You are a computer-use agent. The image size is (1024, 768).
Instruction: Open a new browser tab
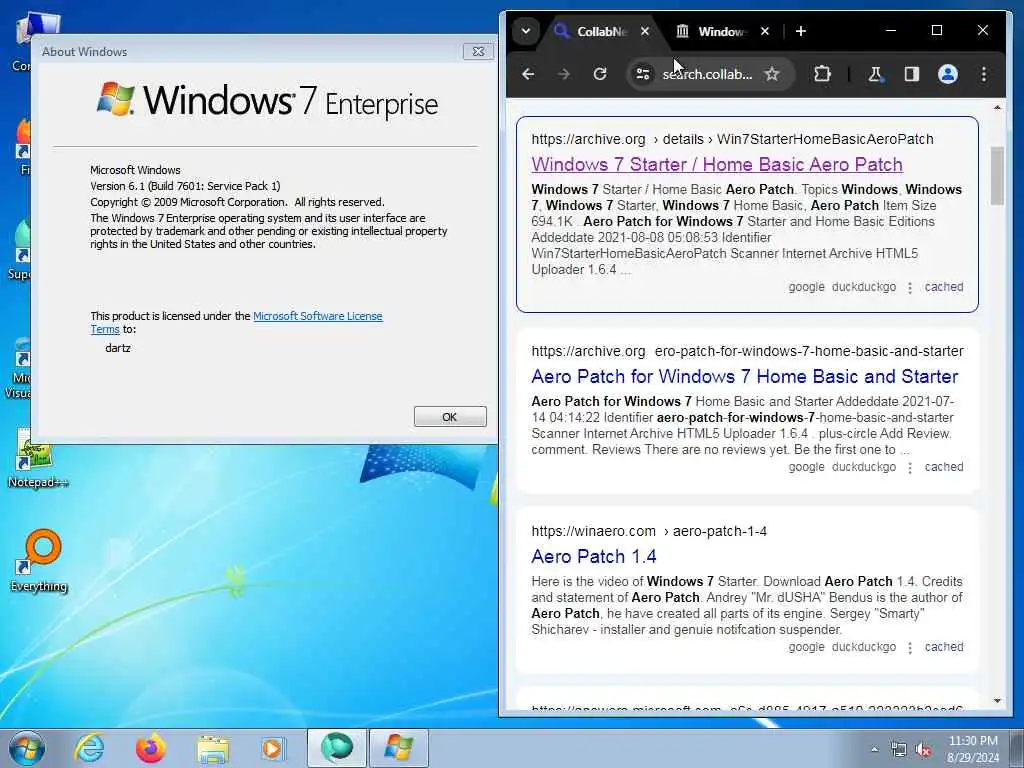801,31
